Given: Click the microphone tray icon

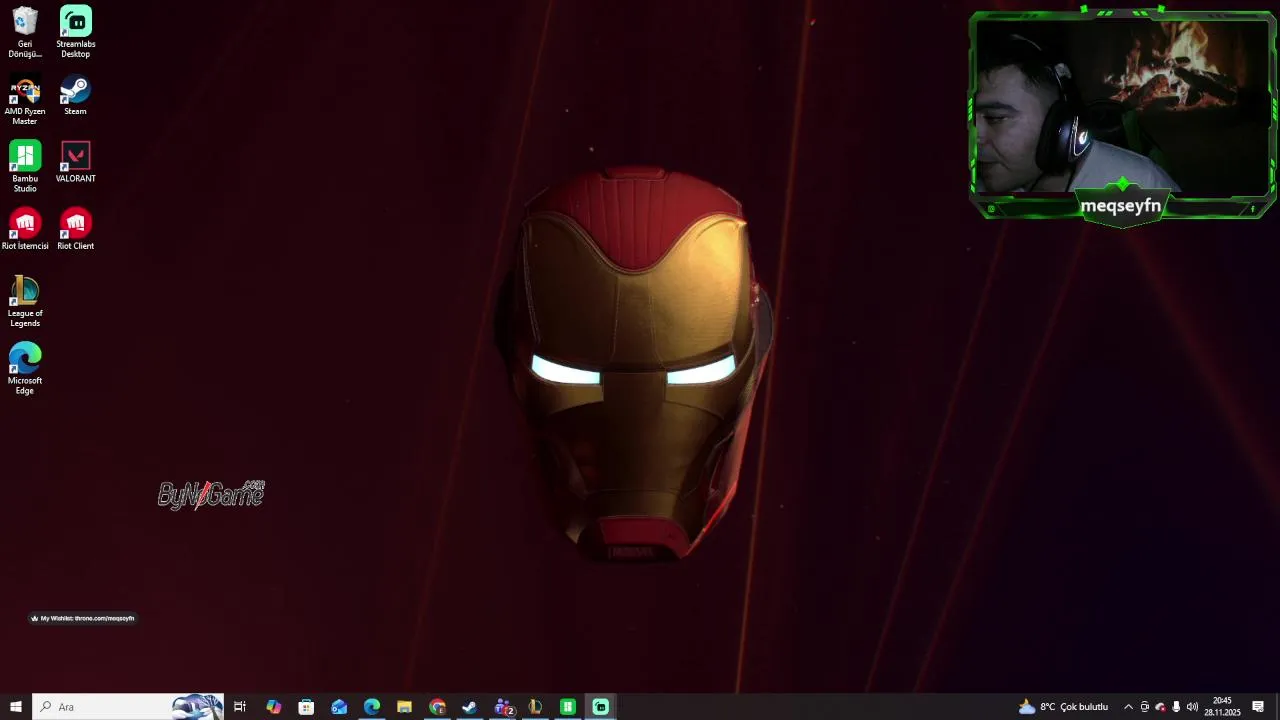Looking at the screenshot, I should point(1176,707).
